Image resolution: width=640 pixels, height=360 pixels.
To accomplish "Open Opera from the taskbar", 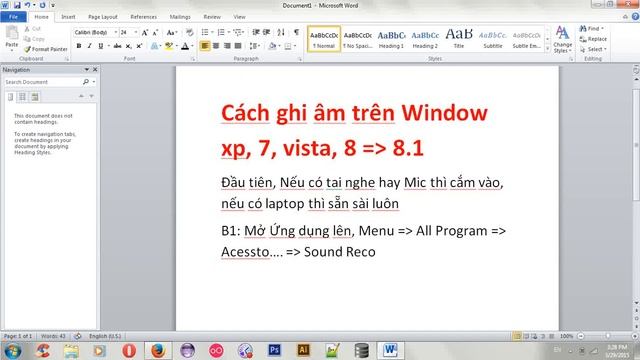I will (x=129, y=350).
